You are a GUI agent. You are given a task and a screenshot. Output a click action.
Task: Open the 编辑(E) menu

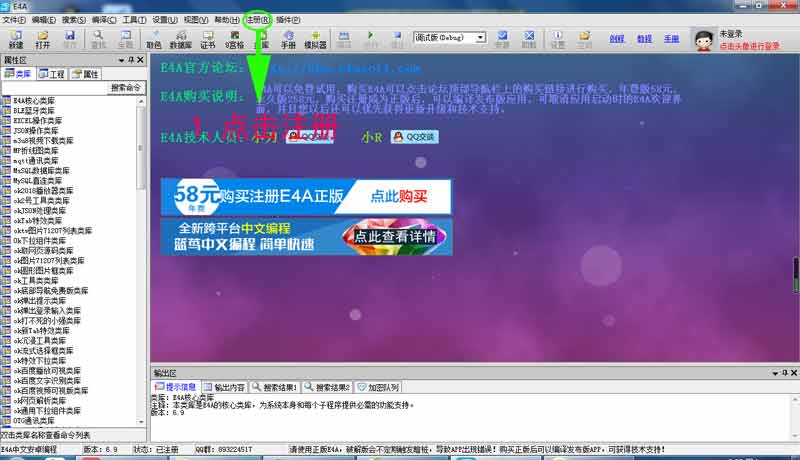(x=44, y=20)
